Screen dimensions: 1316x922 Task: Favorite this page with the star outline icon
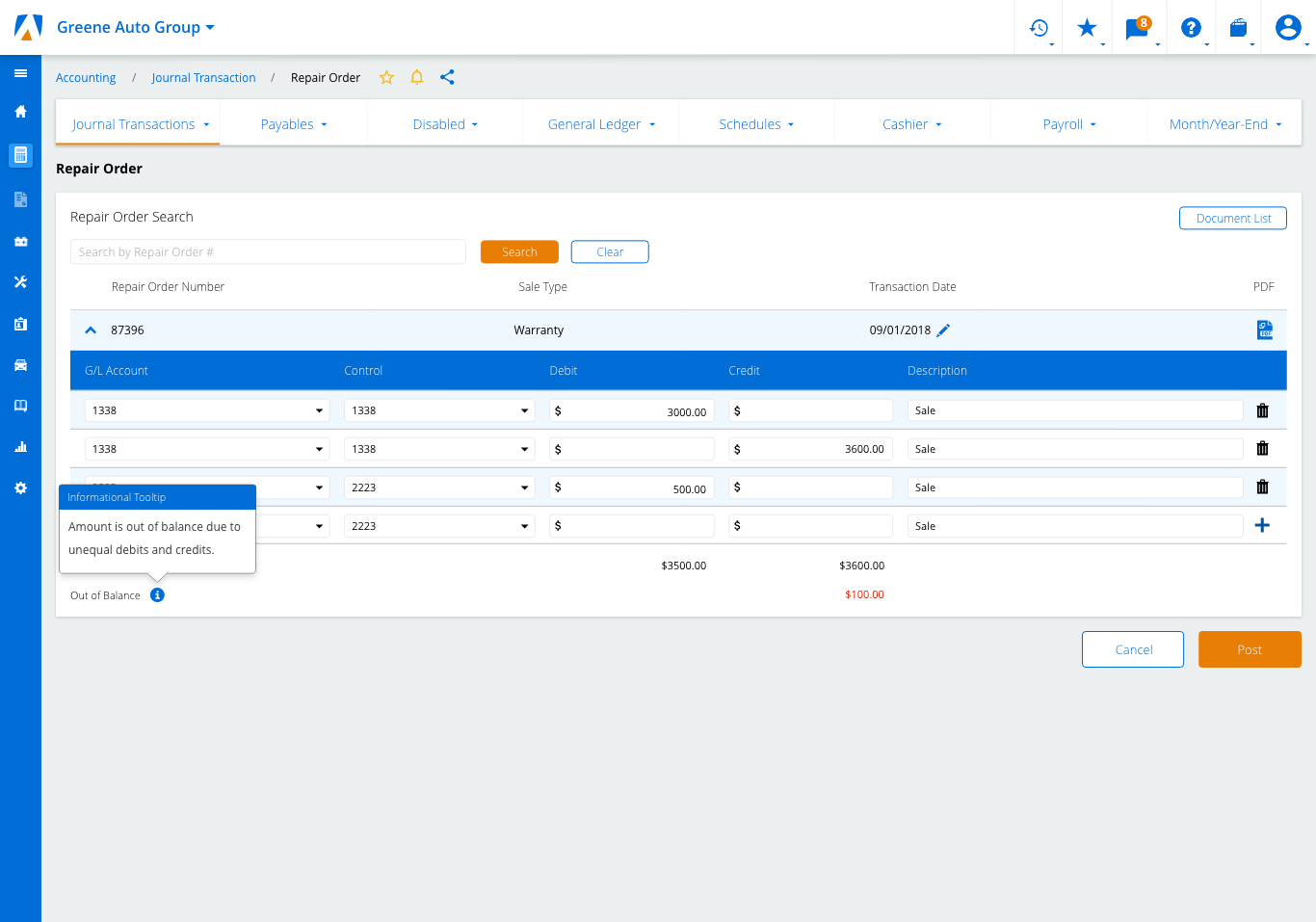(386, 77)
